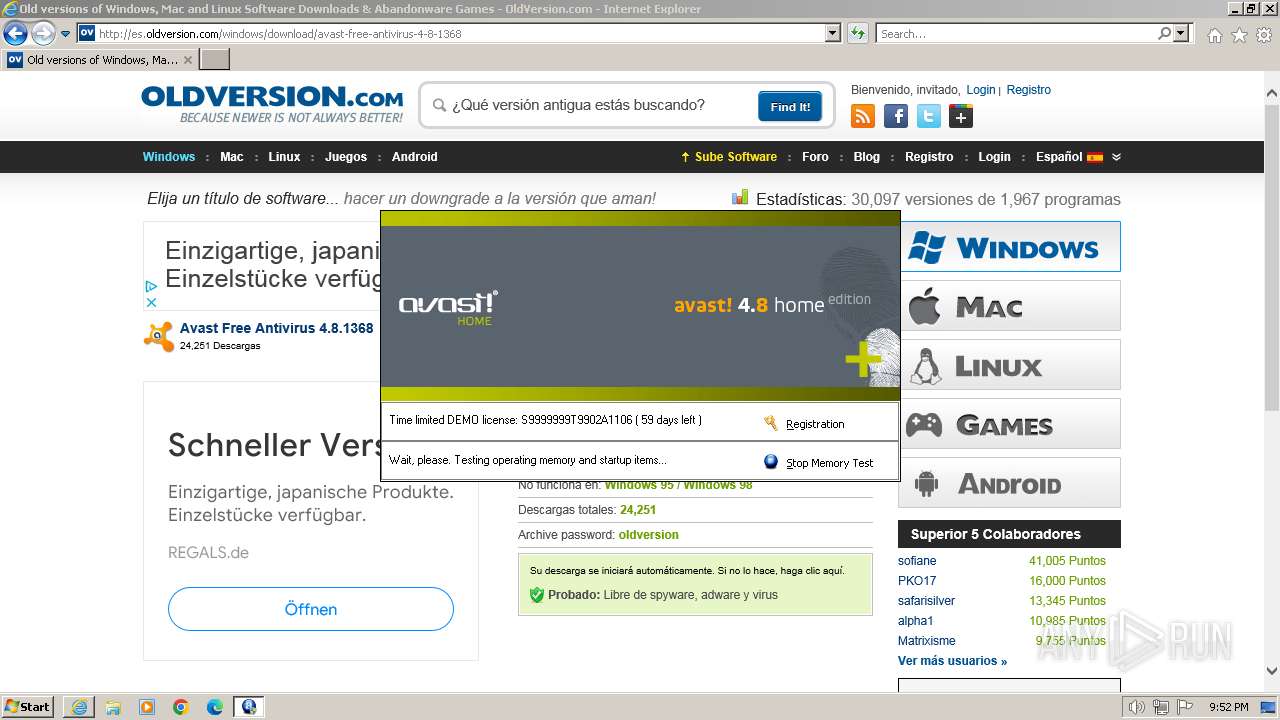Click the magnifier search icon in IE
The image size is (1280, 720).
pyautogui.click(x=1164, y=33)
